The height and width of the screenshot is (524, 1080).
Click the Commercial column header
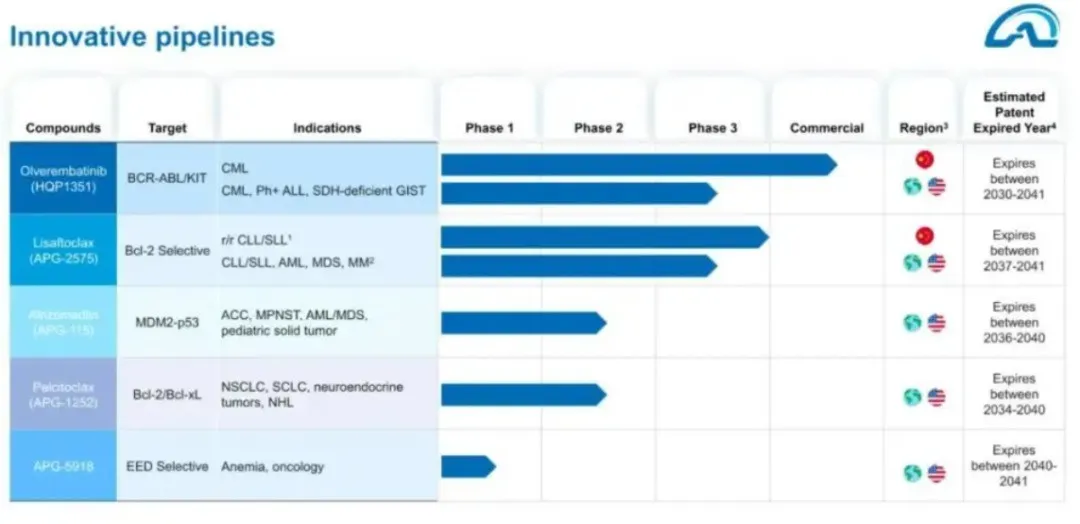[x=826, y=128]
